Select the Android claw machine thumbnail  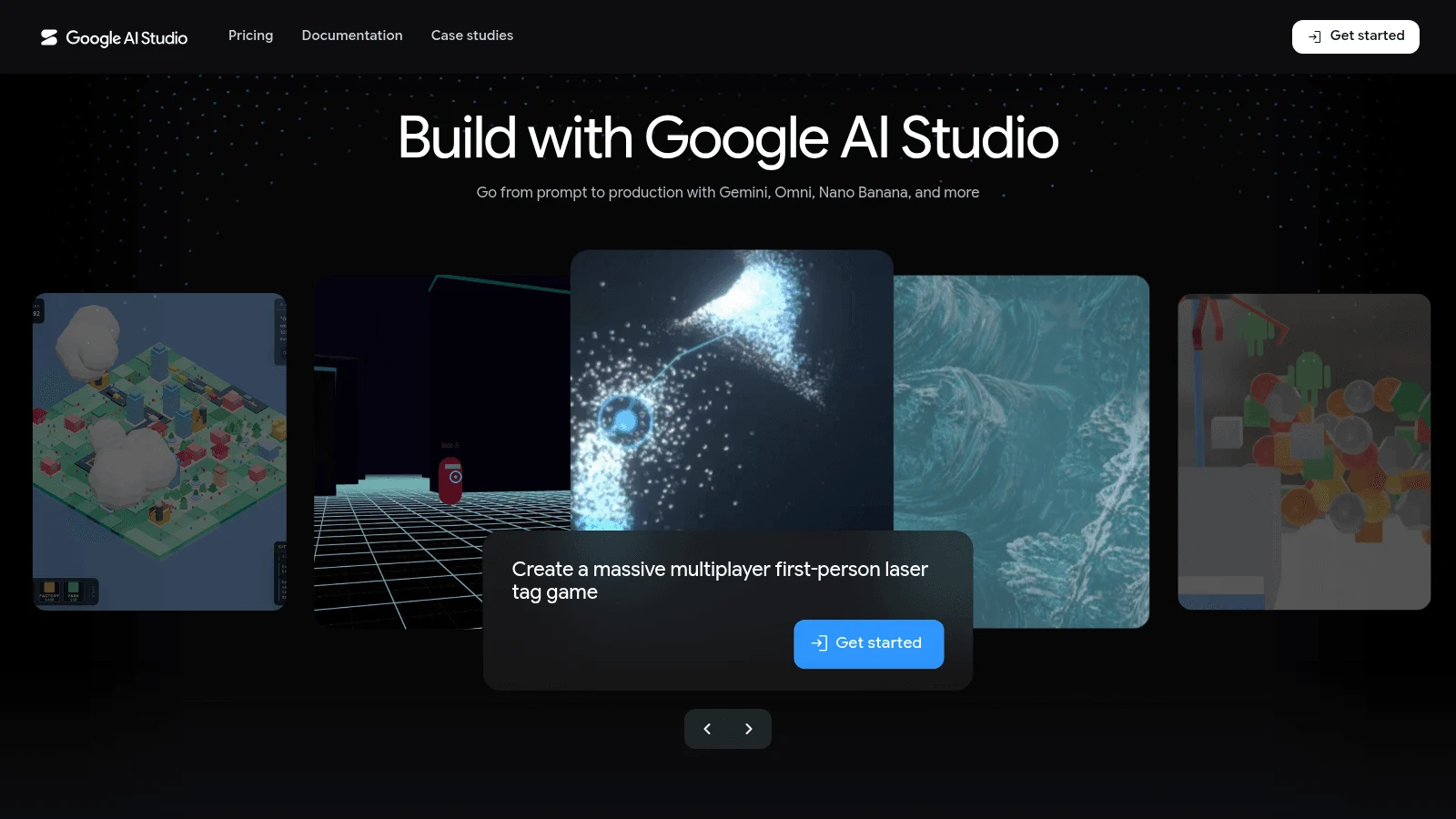1304,451
